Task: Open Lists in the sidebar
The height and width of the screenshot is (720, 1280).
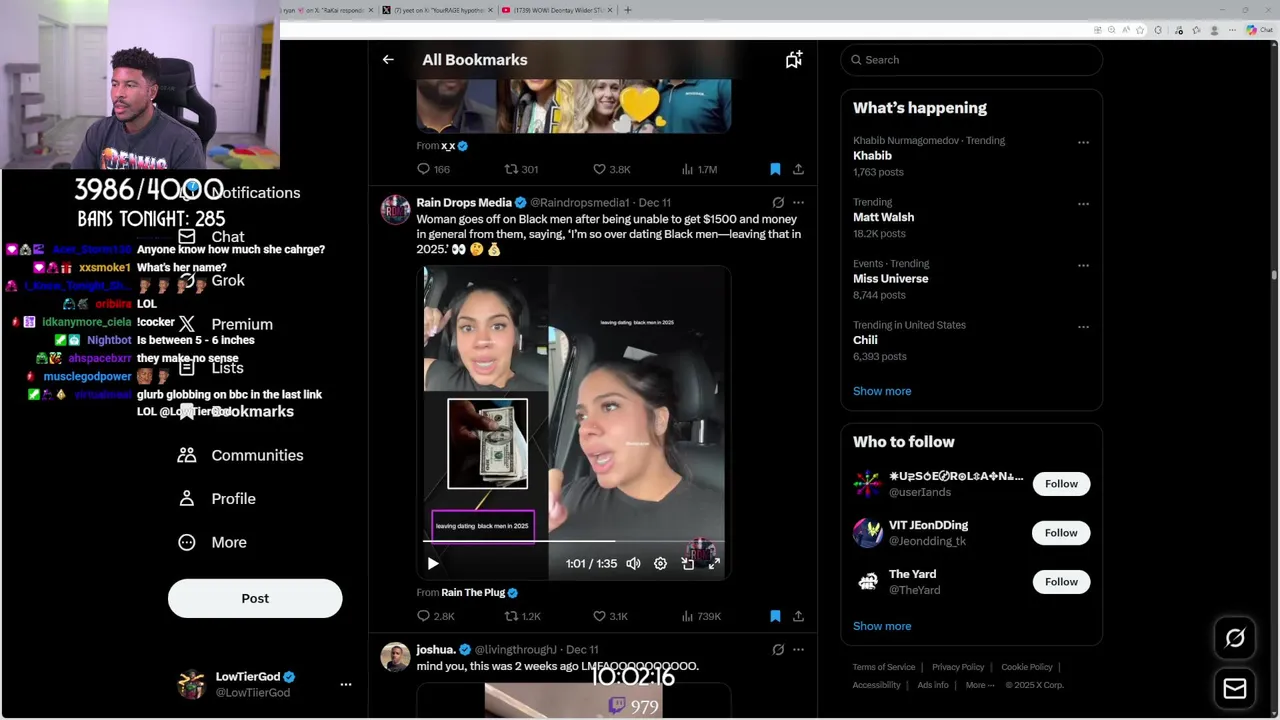Action: coord(211,368)
